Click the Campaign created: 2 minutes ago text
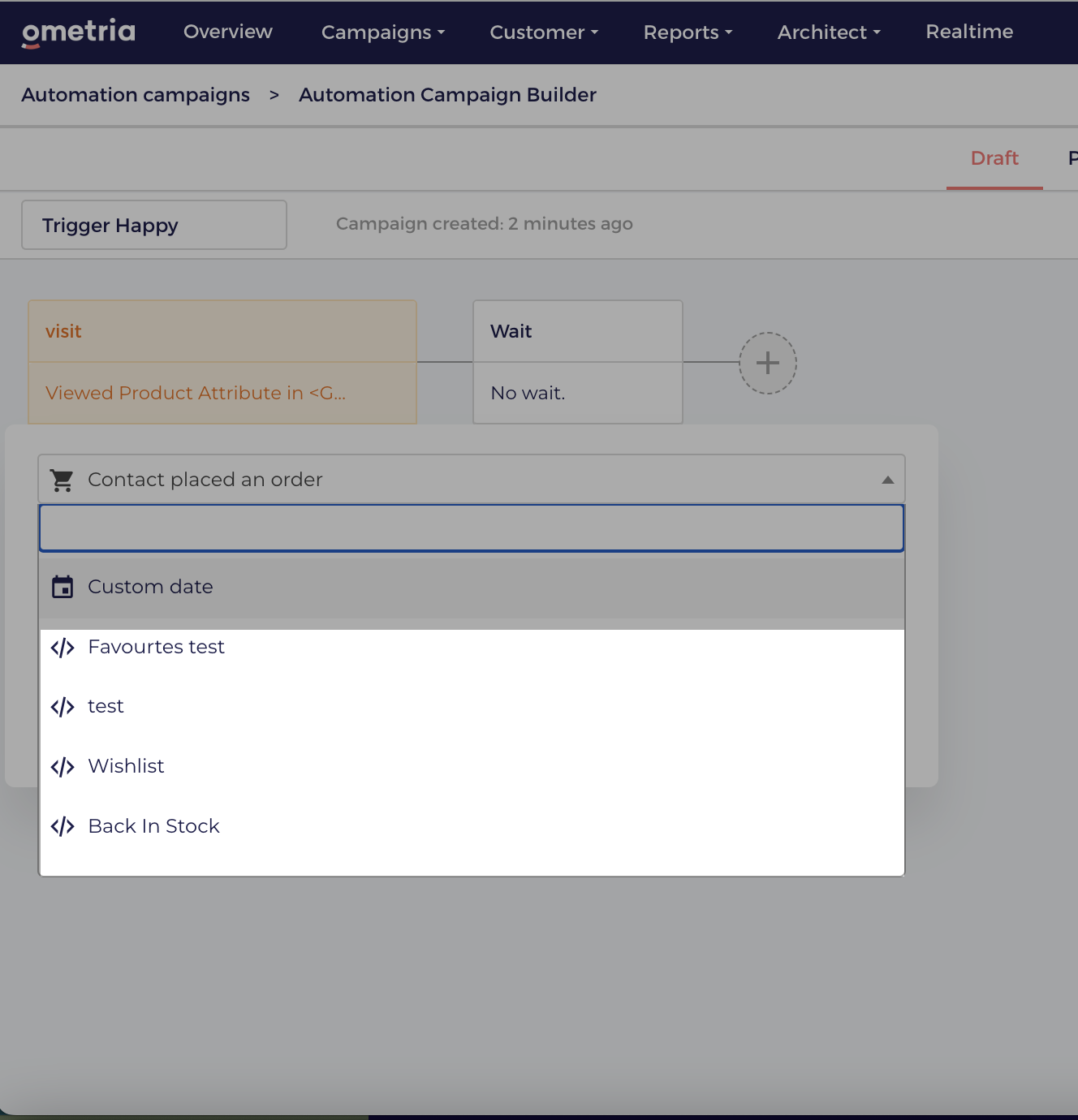 click(x=485, y=224)
